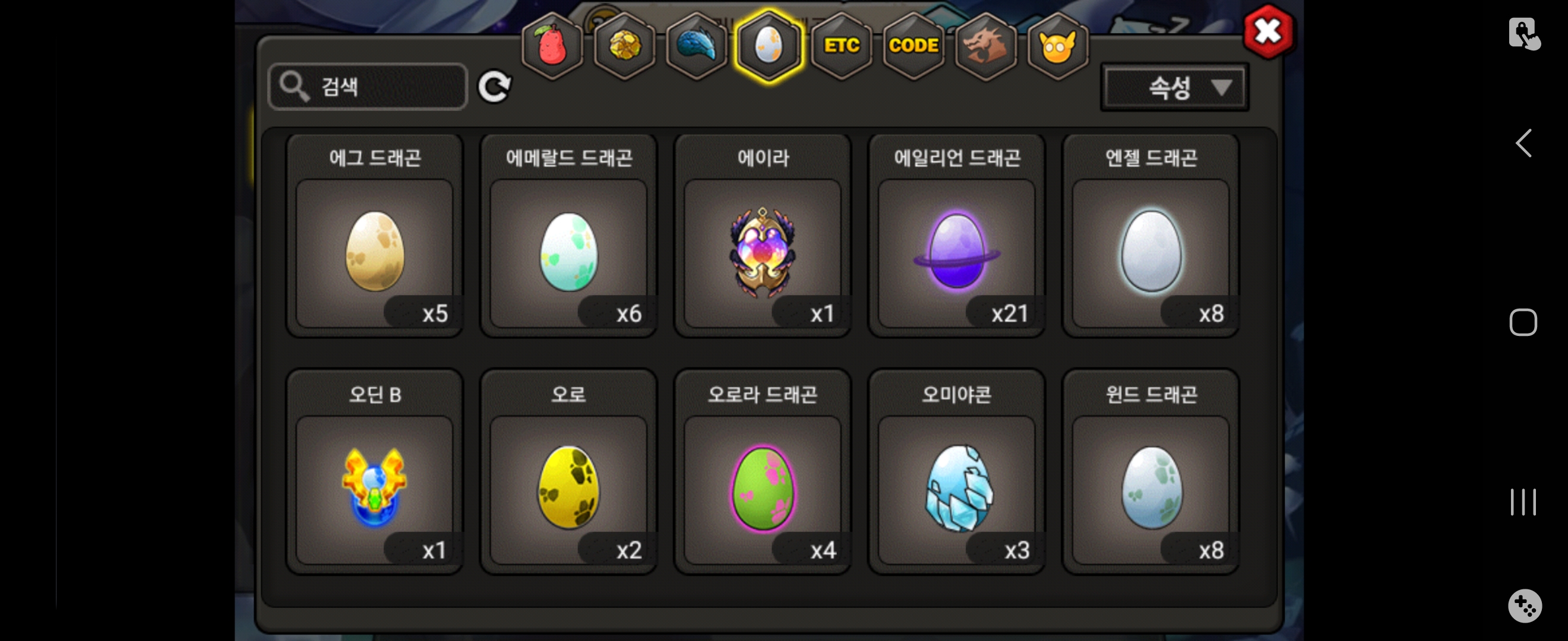Image resolution: width=1568 pixels, height=641 pixels.
Task: Open the game controller icon at bottom right
Action: click(x=1524, y=606)
